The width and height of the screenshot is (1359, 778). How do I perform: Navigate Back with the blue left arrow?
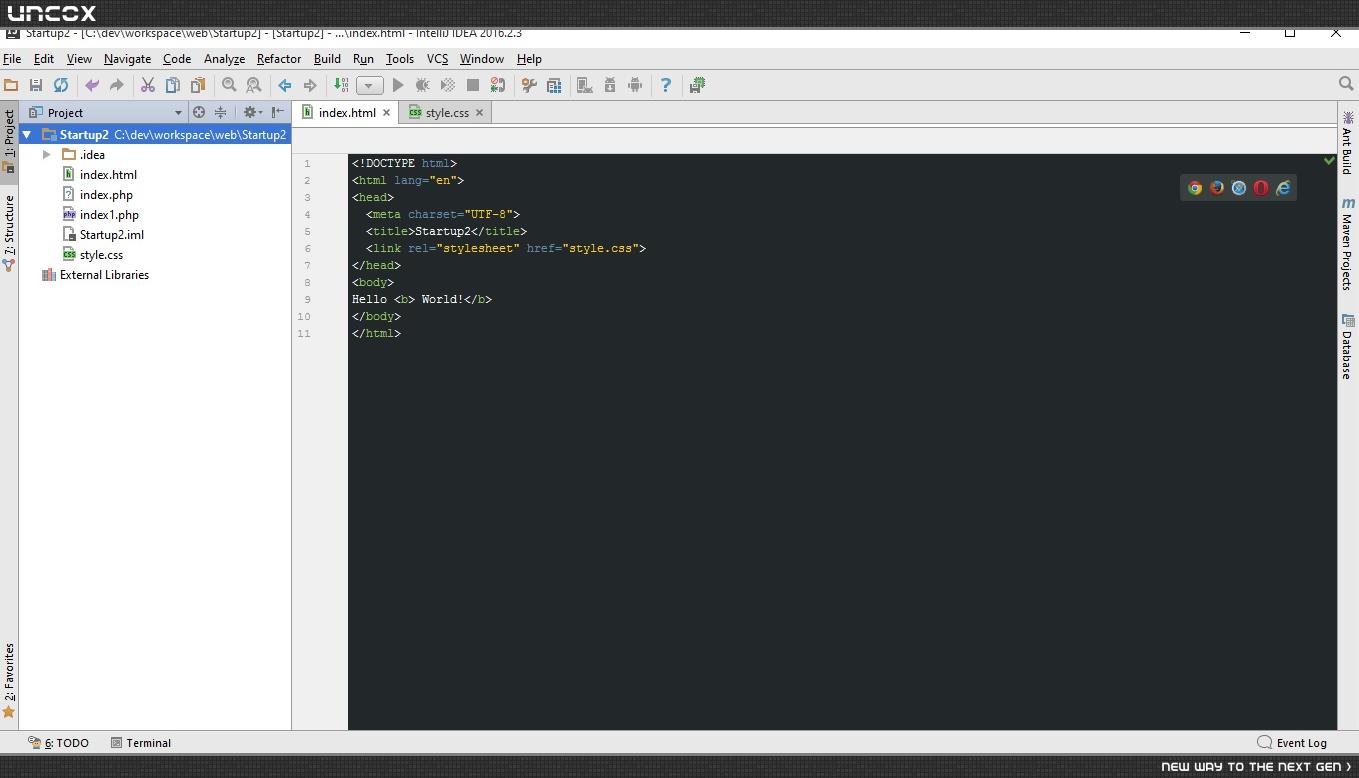(285, 85)
